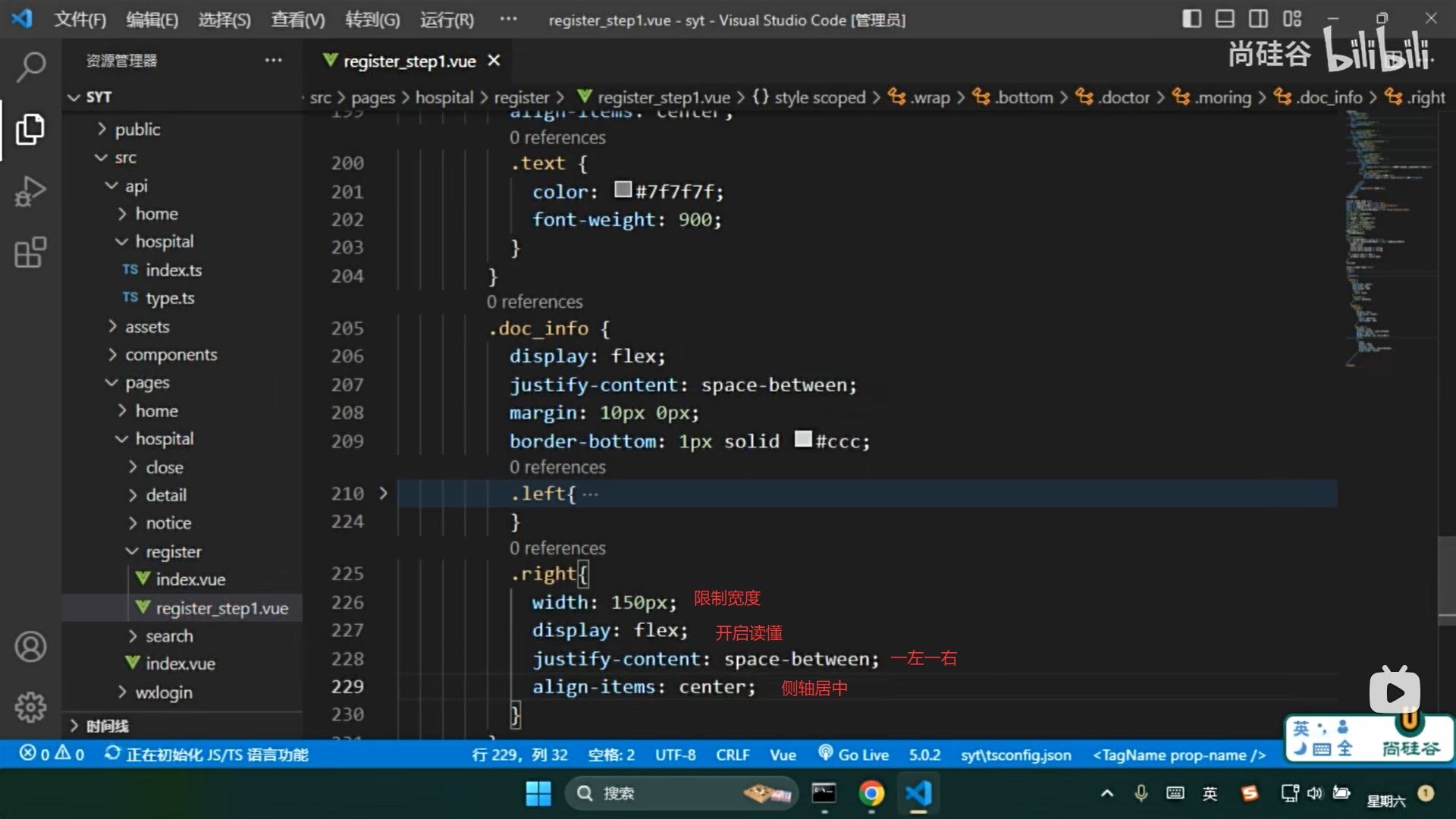Click the #7f7f7f color swatch
This screenshot has width=1456, height=819.
click(623, 190)
